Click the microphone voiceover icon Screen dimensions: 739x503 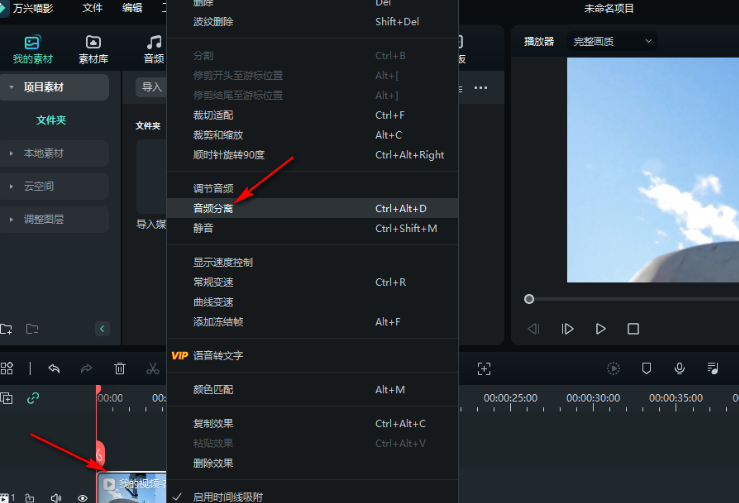point(680,368)
